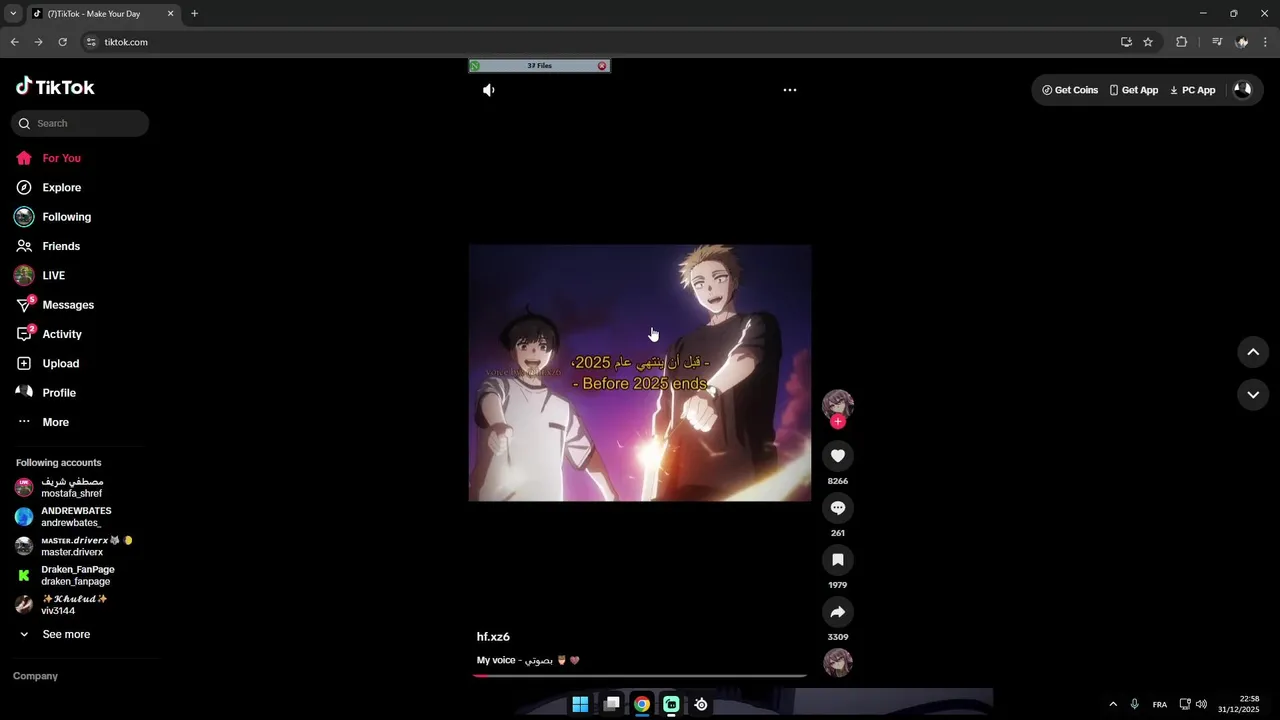The image size is (1280, 720).
Task: Switch FRA keyboard language indicator
Action: point(1159,705)
